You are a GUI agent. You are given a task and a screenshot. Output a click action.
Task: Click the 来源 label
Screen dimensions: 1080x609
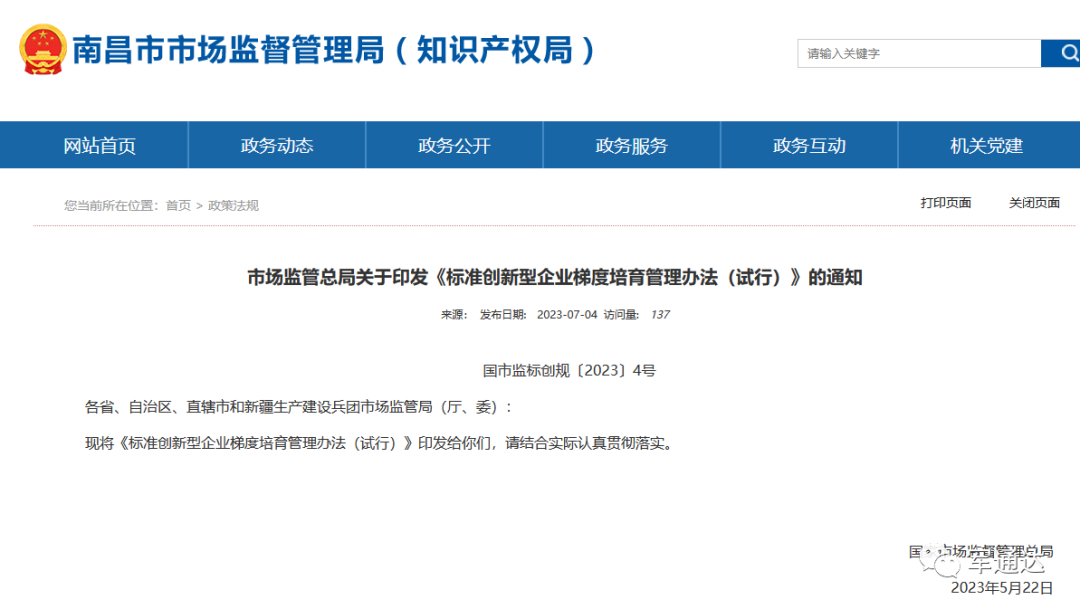coord(454,314)
